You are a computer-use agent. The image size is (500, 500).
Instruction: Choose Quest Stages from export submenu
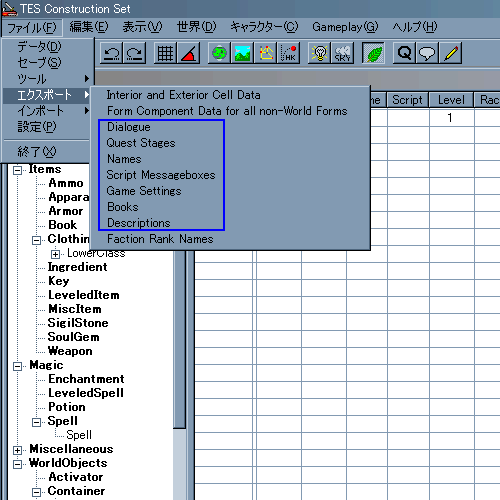point(141,143)
